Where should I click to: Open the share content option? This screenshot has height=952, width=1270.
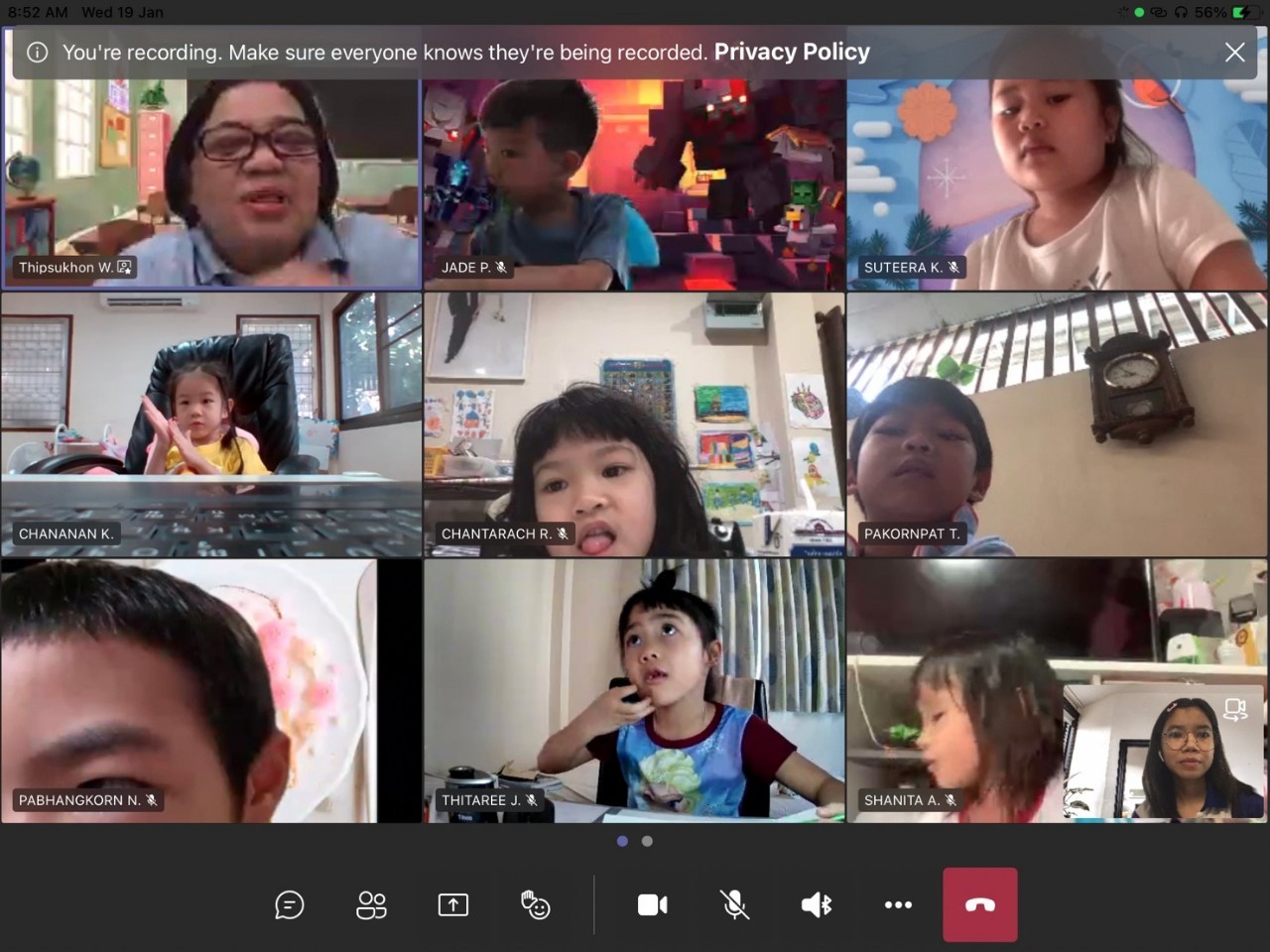[453, 904]
